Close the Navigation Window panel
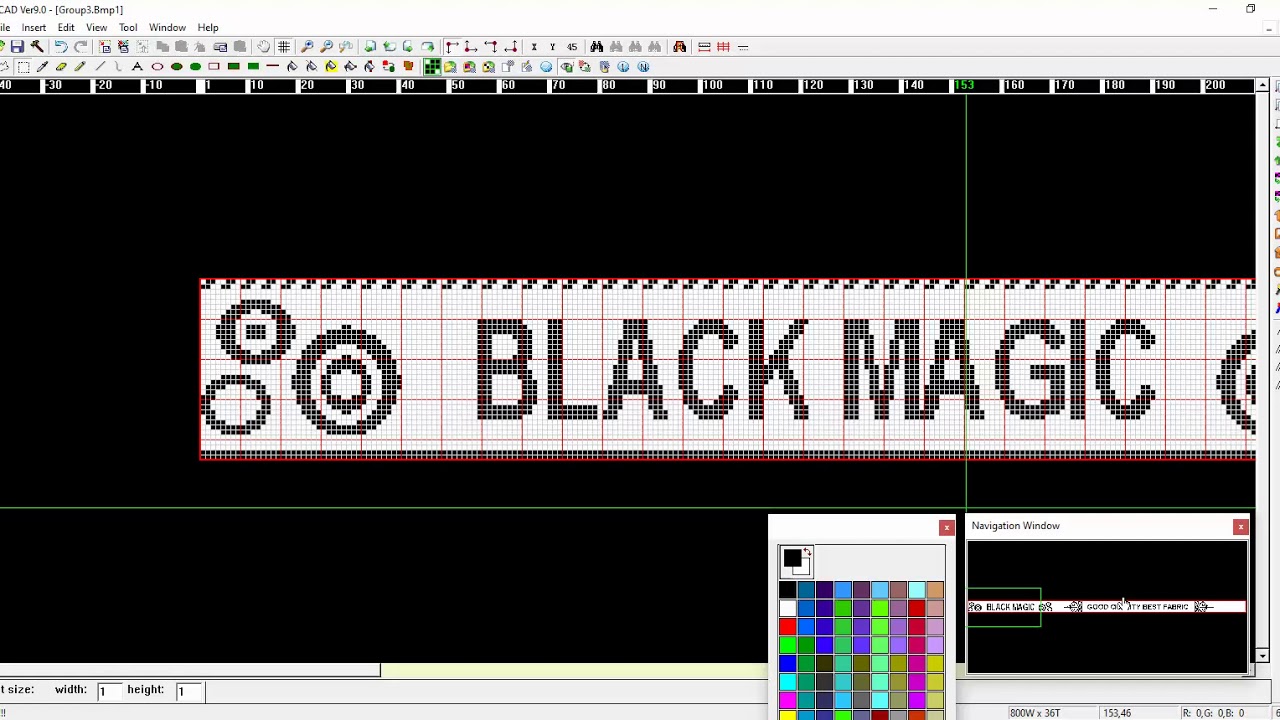The image size is (1280, 720). click(1241, 527)
